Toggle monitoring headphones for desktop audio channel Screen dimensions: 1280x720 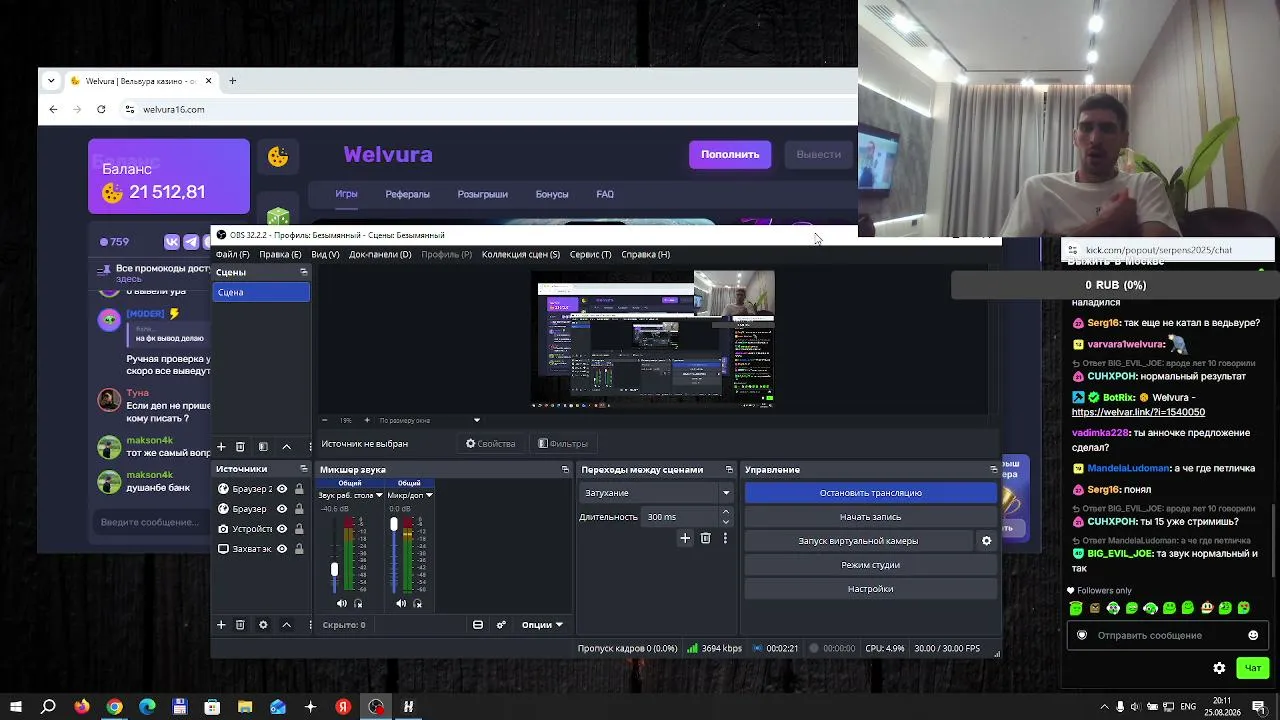point(358,604)
